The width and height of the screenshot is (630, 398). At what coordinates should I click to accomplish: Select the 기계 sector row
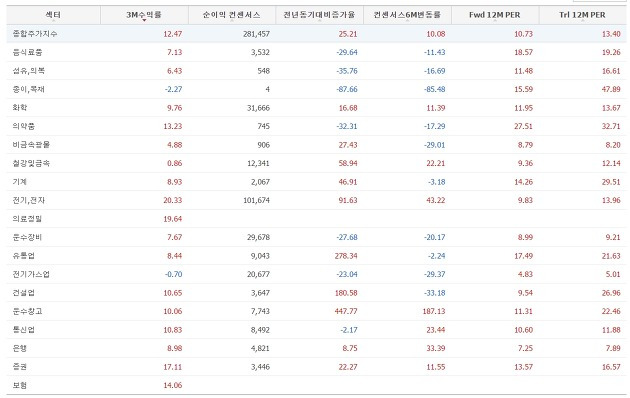point(316,182)
